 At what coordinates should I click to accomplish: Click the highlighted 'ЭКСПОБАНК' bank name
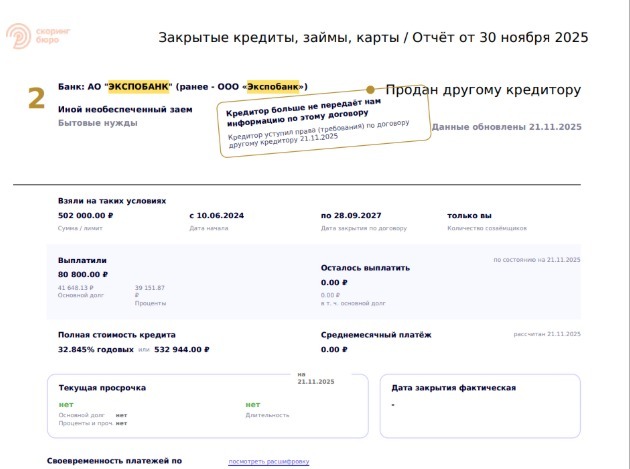coord(140,86)
